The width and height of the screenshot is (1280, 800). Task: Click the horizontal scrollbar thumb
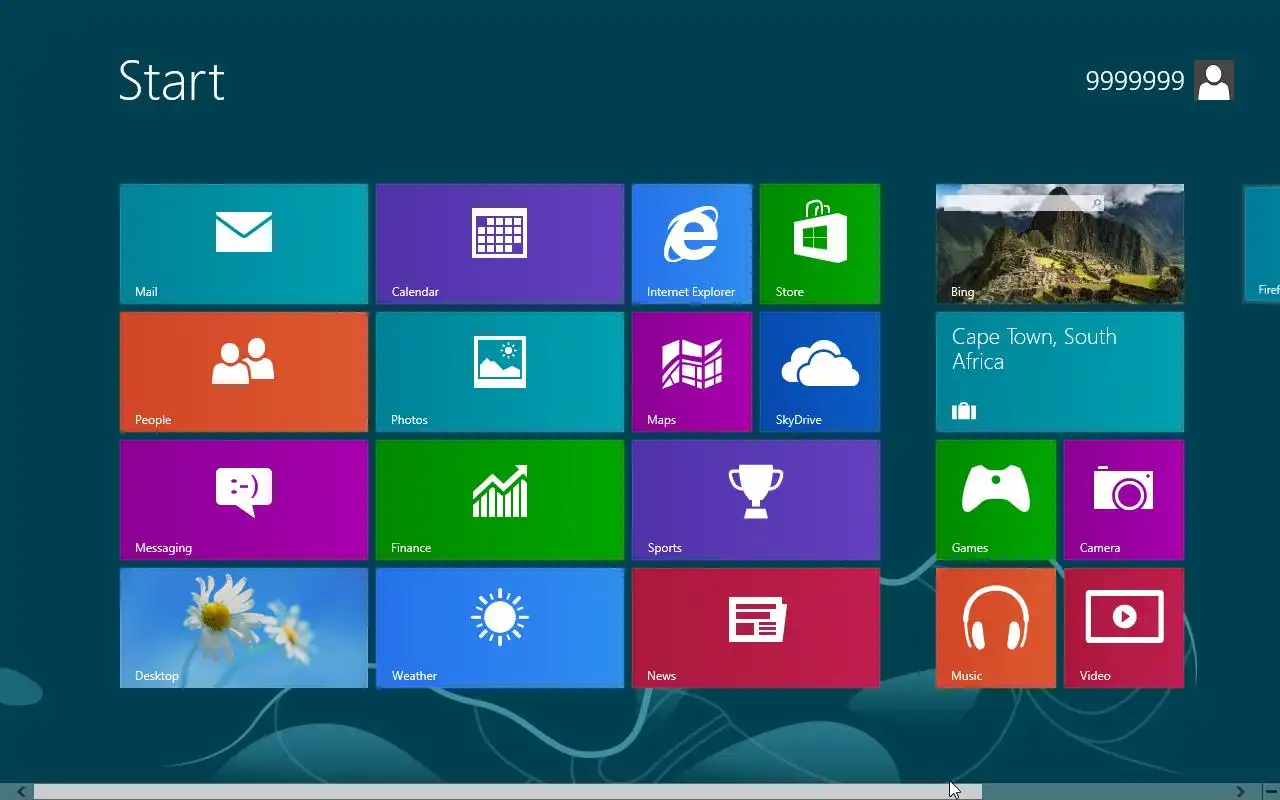click(x=508, y=792)
